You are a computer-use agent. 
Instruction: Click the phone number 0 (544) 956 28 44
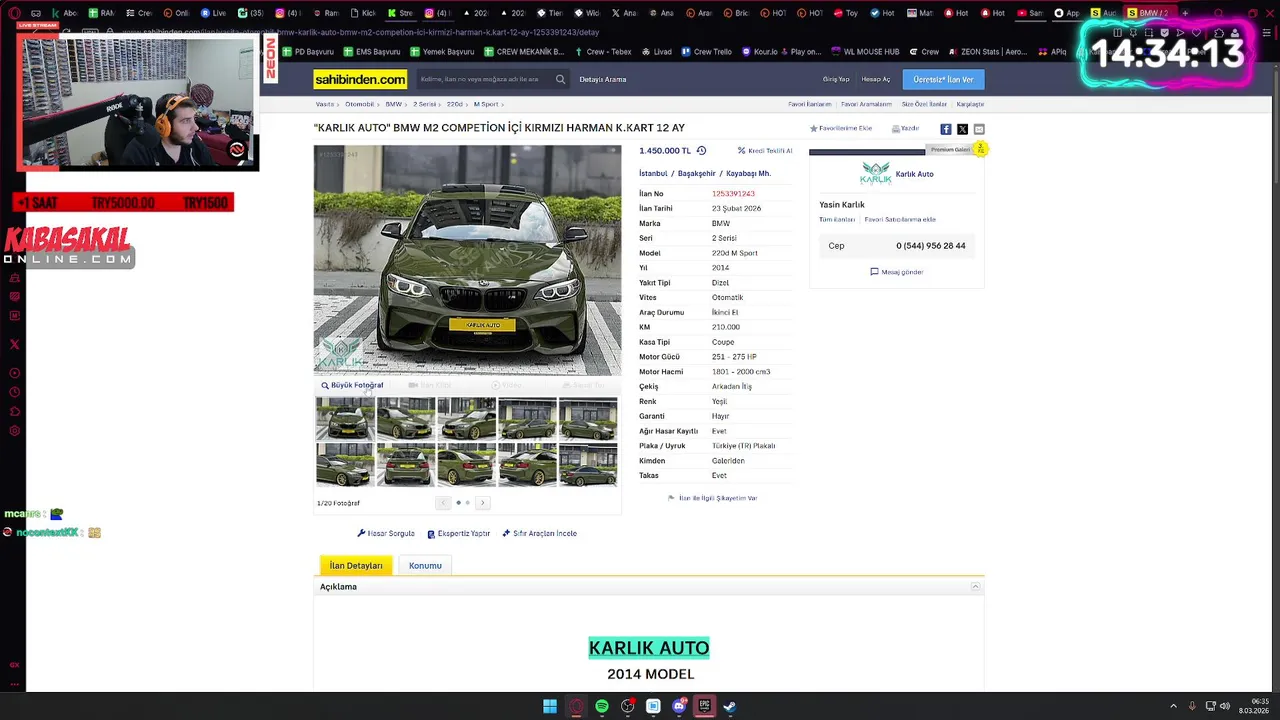(931, 246)
